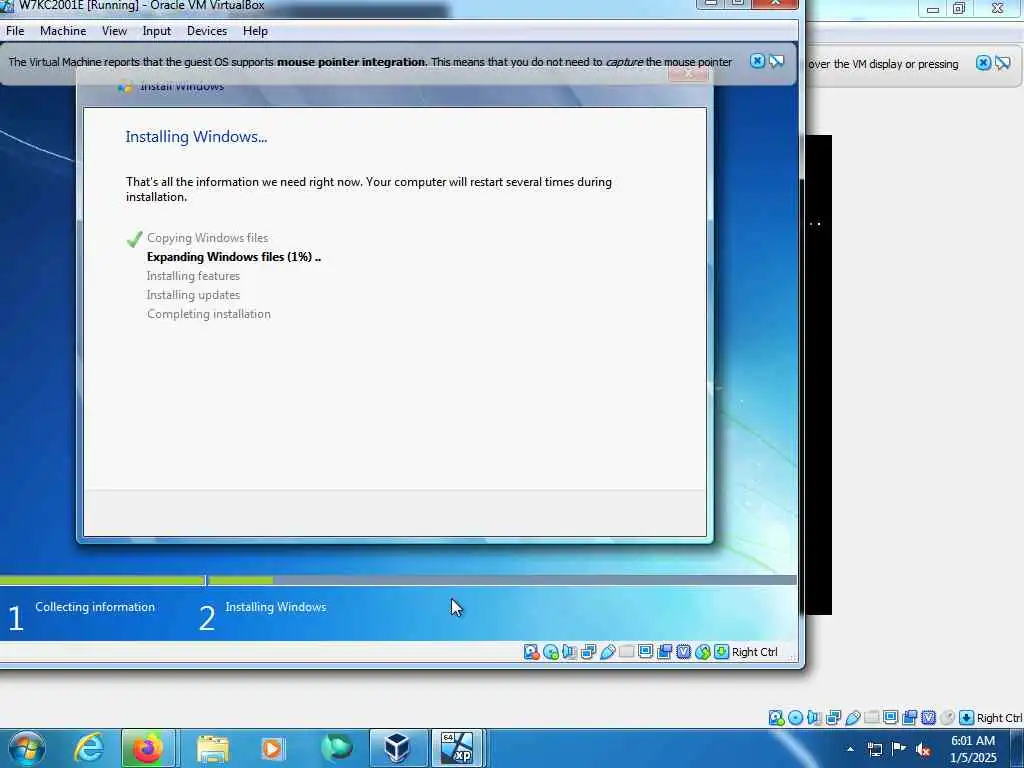The width and height of the screenshot is (1024, 768).
Task: Switch to the VirtualBox Manager taskbar button
Action: click(x=396, y=748)
